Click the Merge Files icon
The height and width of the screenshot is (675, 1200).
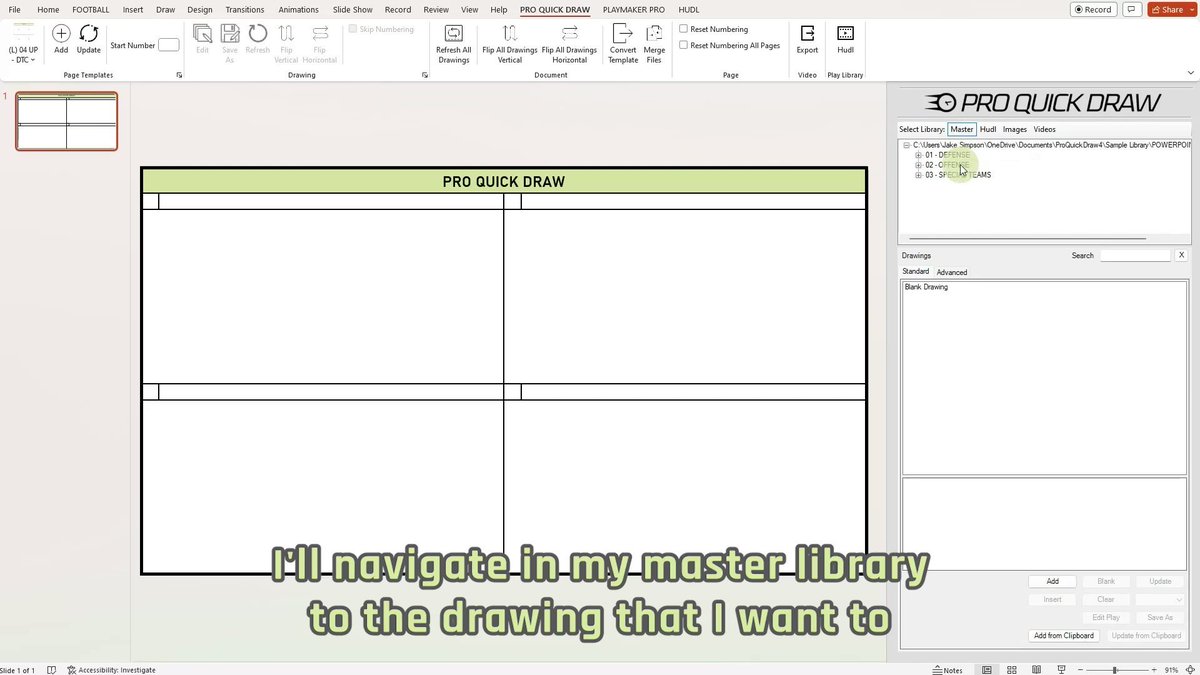click(x=654, y=34)
